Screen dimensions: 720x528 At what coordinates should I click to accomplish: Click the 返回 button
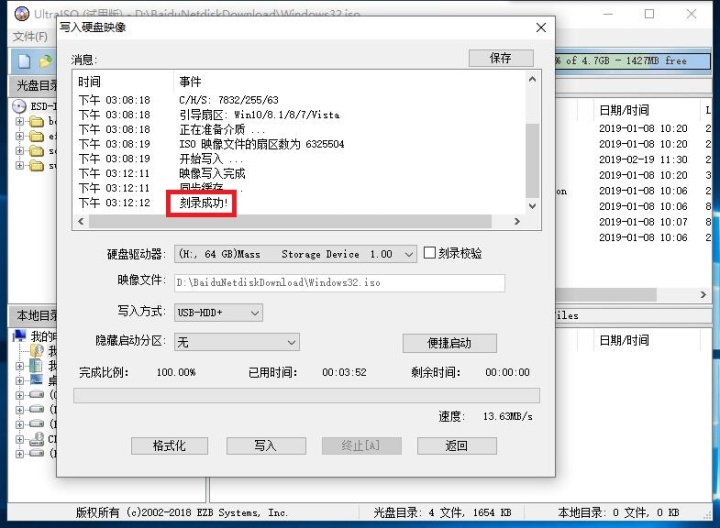(457, 446)
